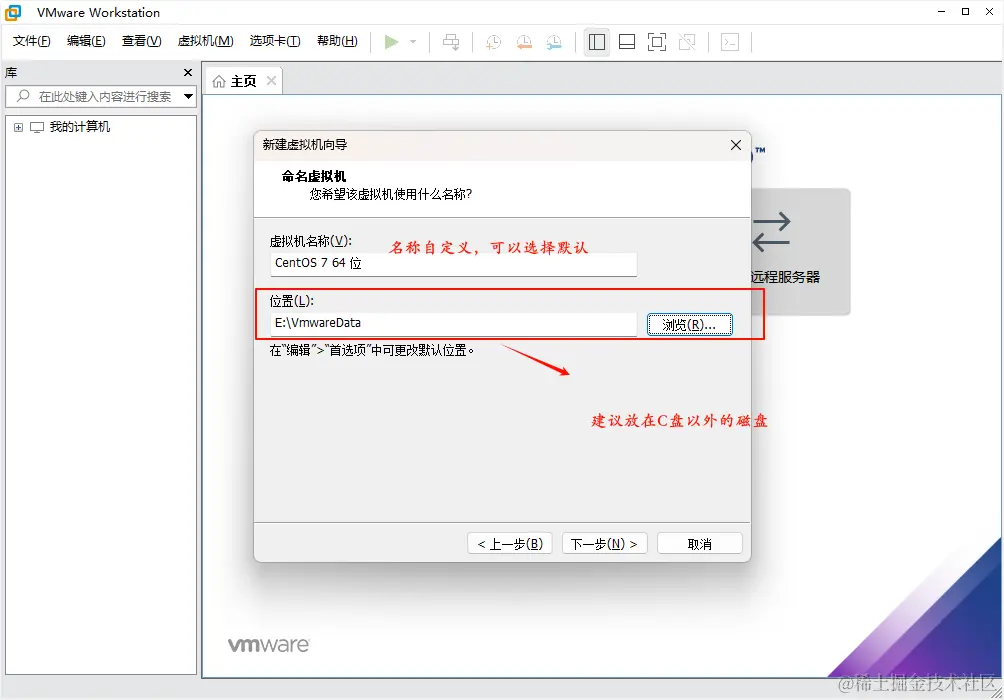Click the 上一步(B) button
Viewport: 1004px width, 700px height.
point(510,544)
